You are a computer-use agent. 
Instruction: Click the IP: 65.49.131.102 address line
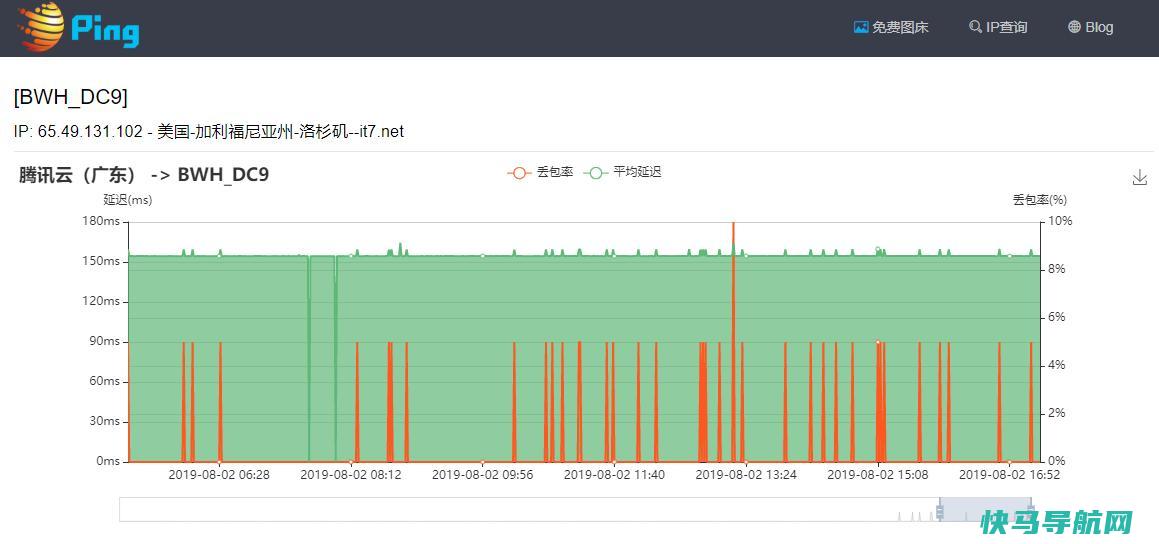[x=208, y=132]
